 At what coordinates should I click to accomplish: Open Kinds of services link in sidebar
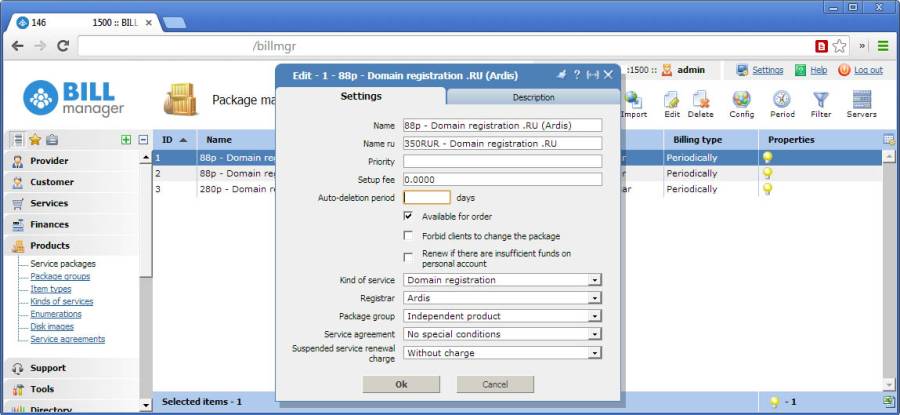coord(61,301)
